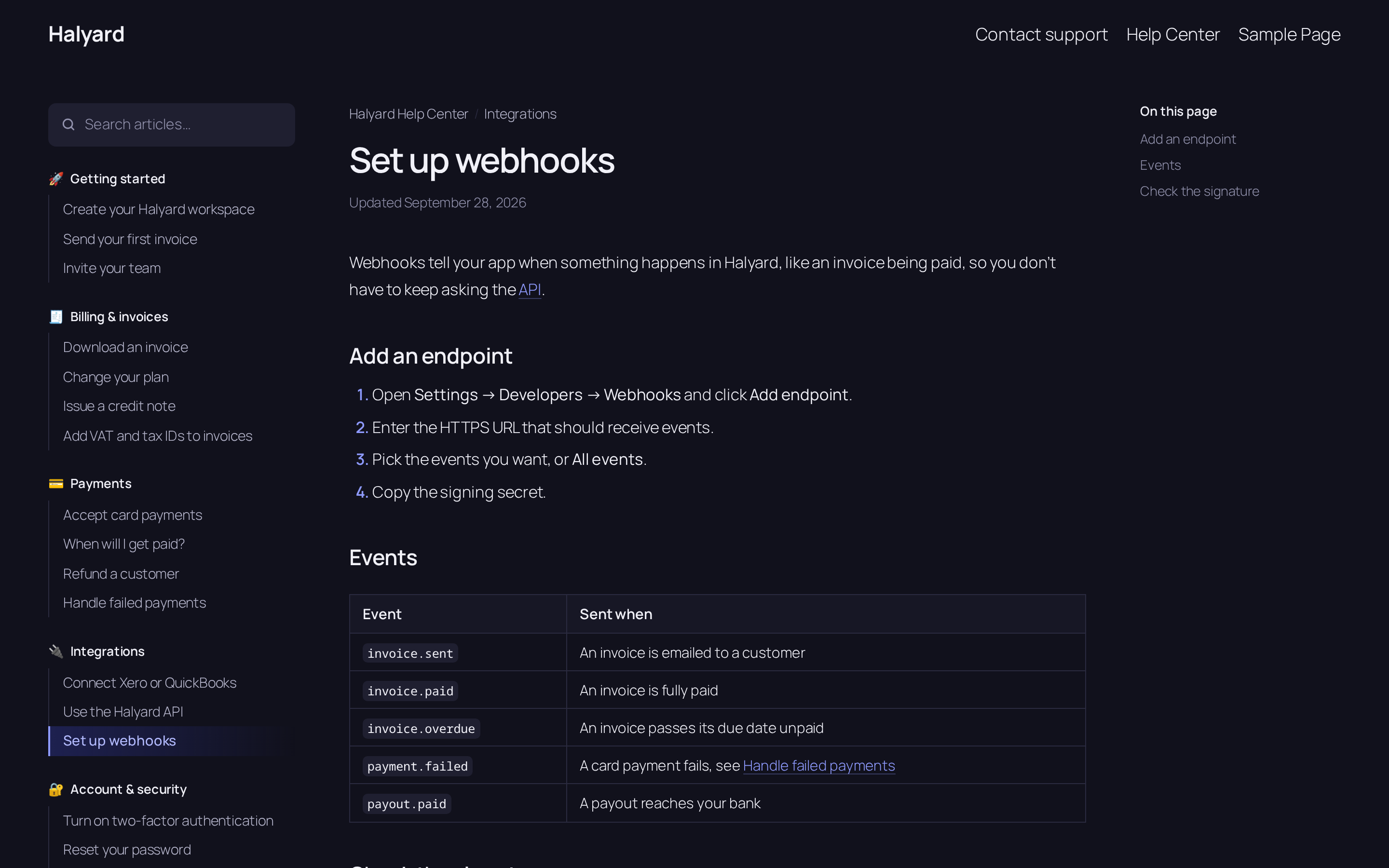This screenshot has width=1389, height=868.
Task: Open Send your first invoice article
Action: pyautogui.click(x=130, y=239)
